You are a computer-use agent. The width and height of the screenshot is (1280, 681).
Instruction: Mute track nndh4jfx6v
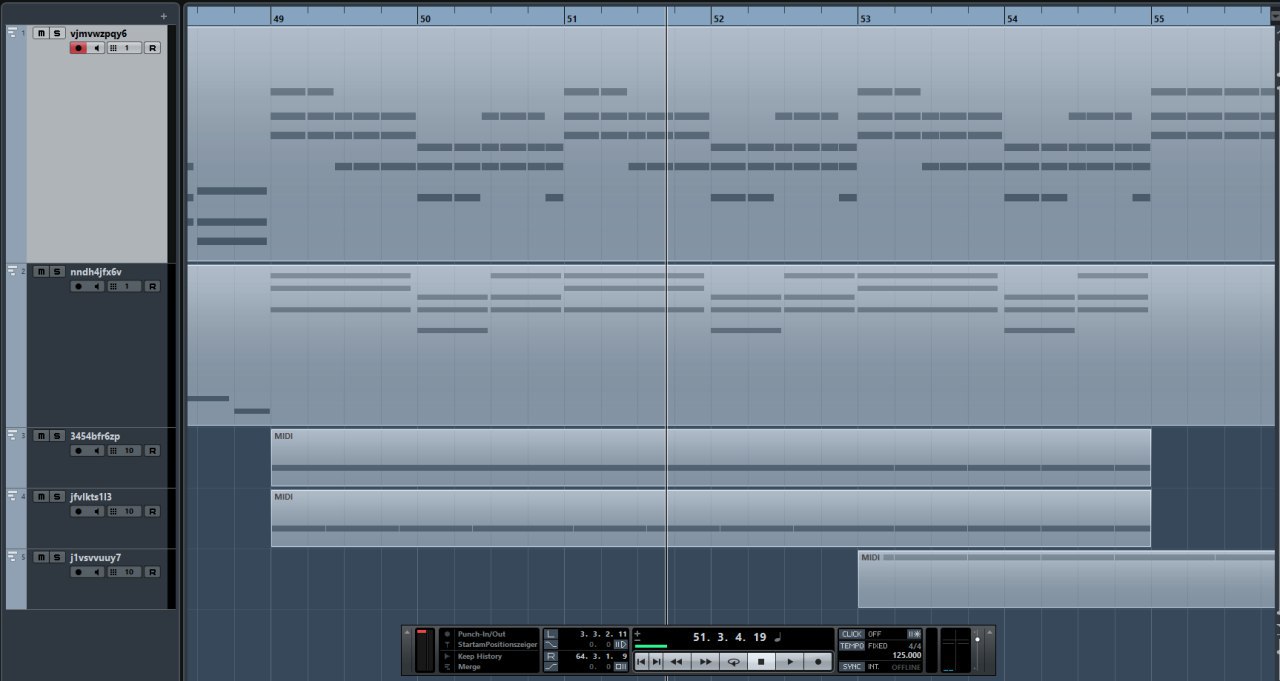(x=40, y=272)
